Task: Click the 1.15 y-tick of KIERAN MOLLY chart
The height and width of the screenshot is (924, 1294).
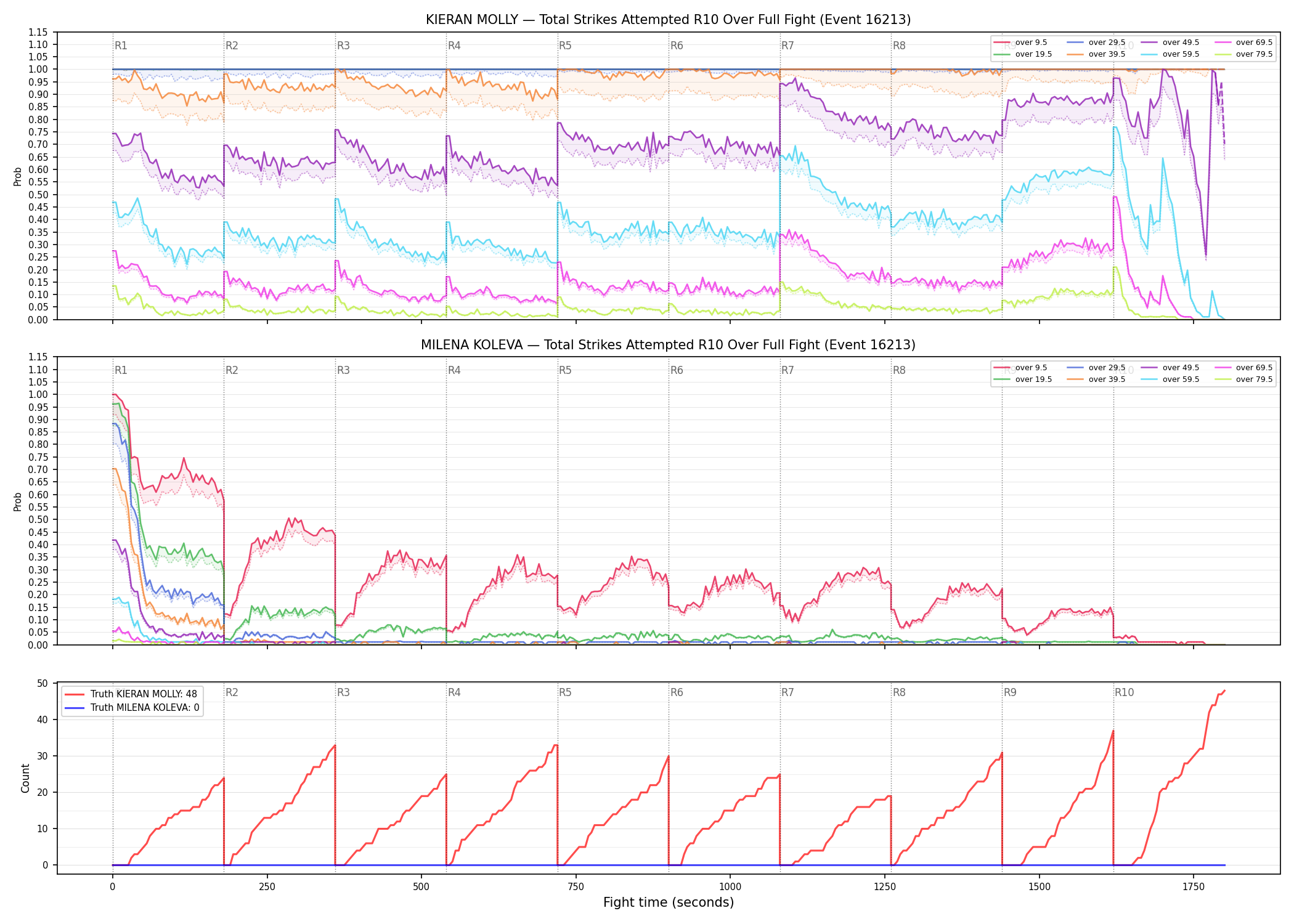Action: (x=38, y=32)
